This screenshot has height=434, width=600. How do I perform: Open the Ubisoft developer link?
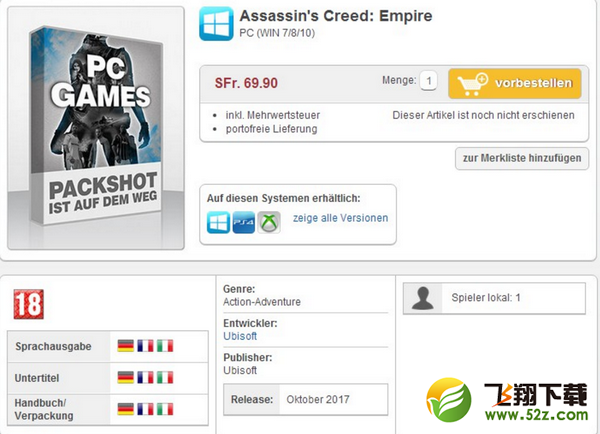tap(240, 336)
